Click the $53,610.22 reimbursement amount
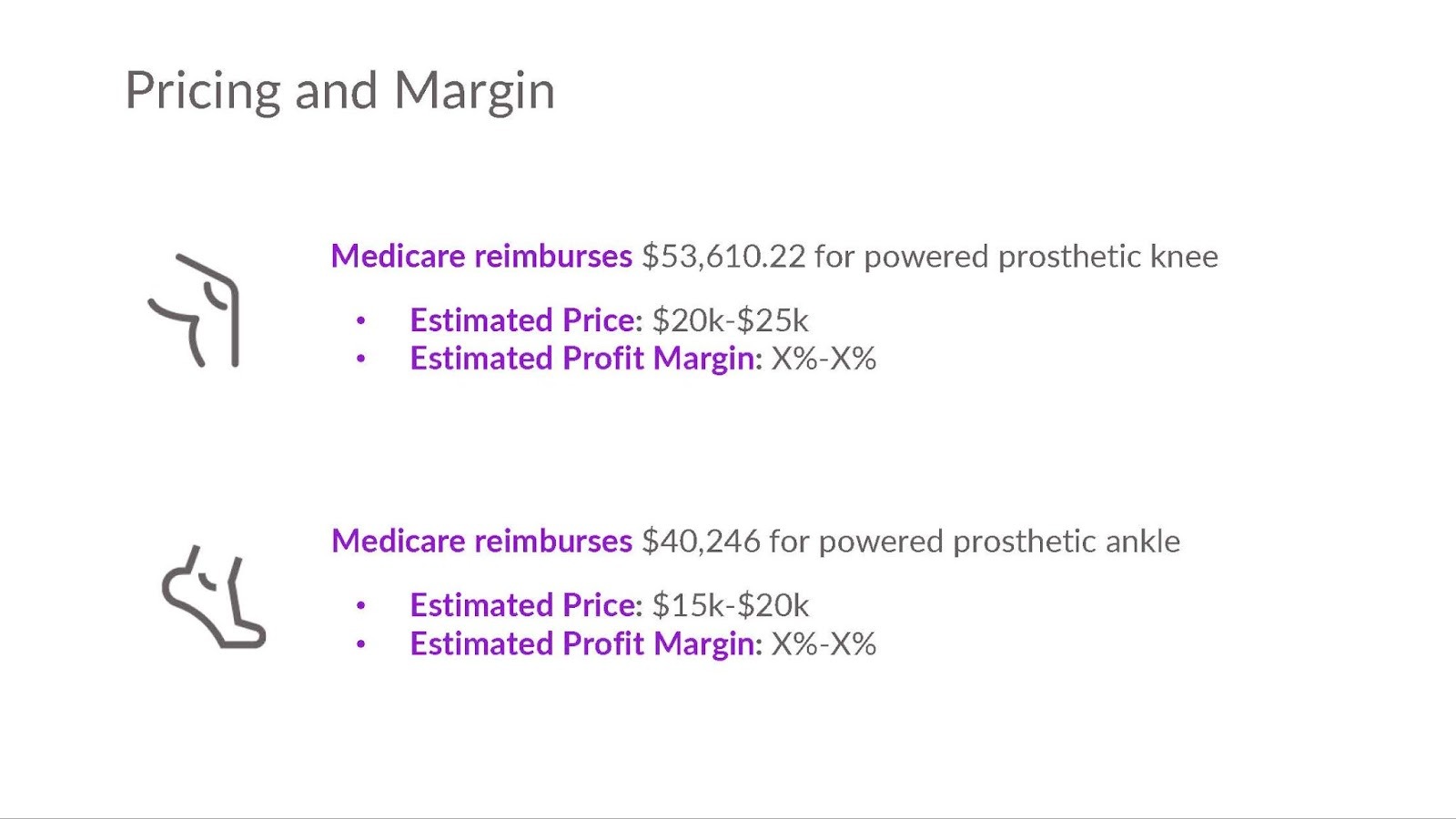This screenshot has height=819, width=1456. tap(723, 257)
